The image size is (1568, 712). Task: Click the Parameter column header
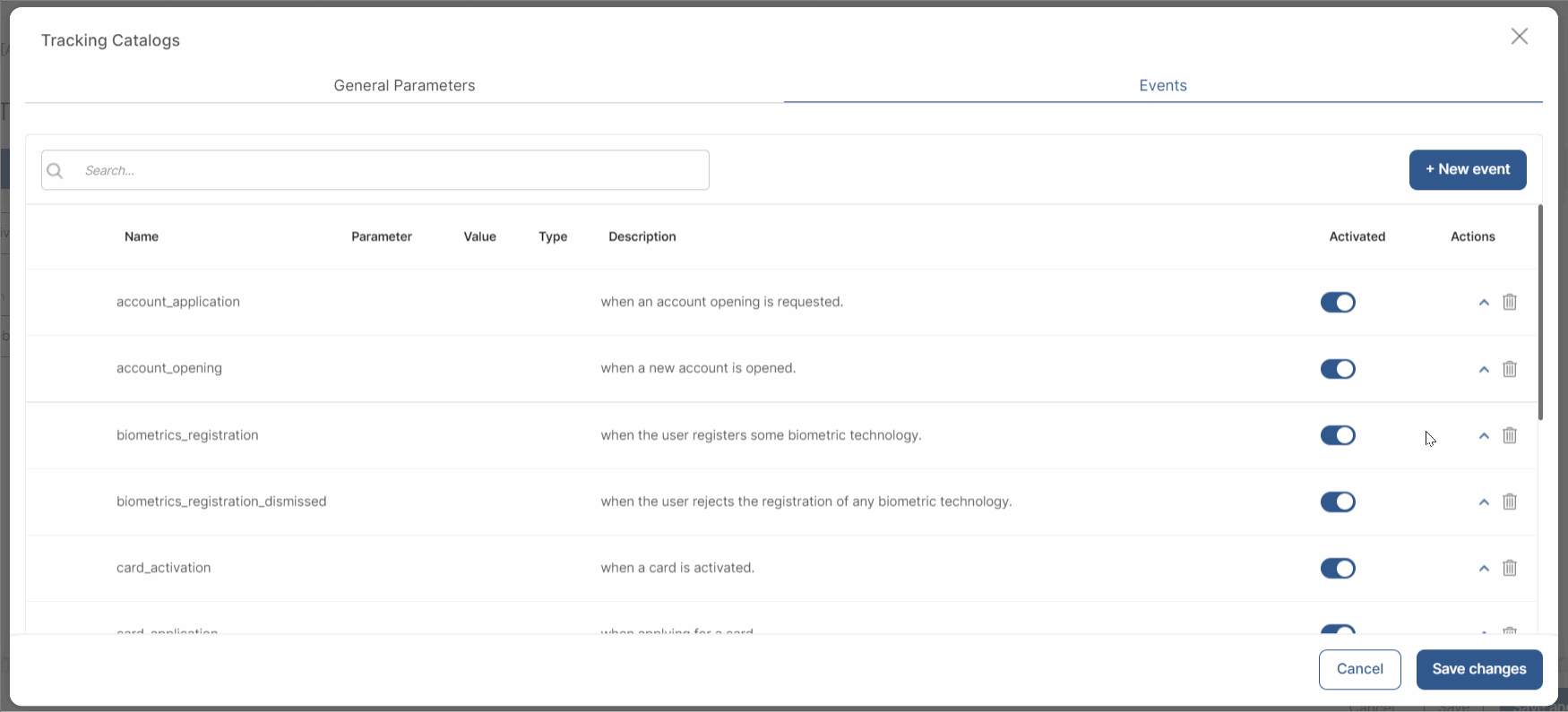(382, 236)
